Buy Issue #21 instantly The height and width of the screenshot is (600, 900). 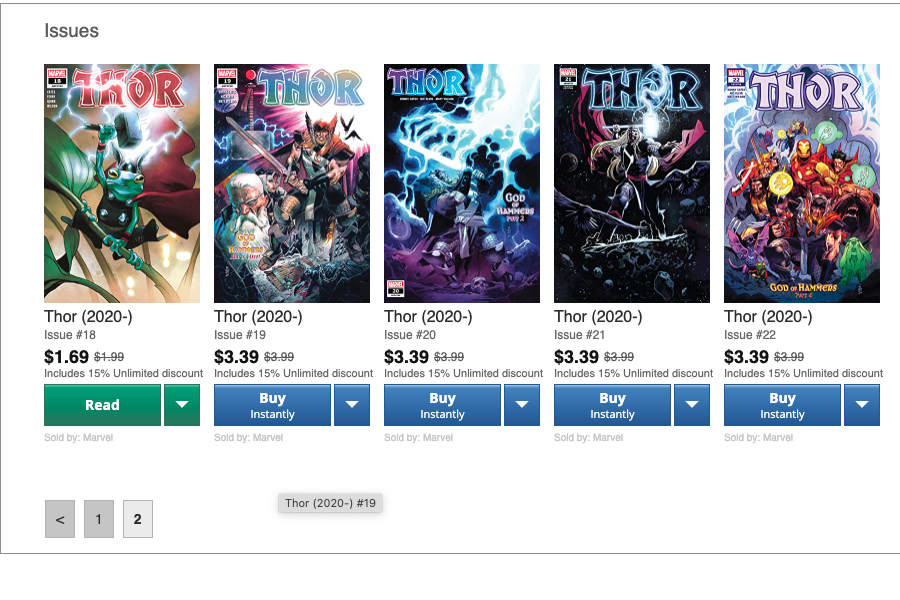[x=612, y=405]
